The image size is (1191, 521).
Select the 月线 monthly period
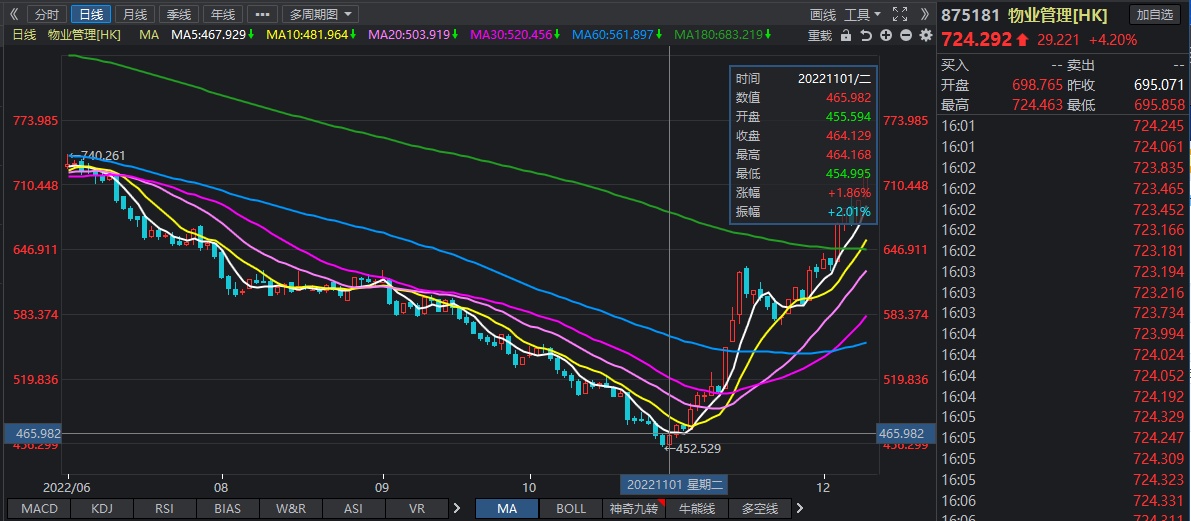click(x=133, y=14)
